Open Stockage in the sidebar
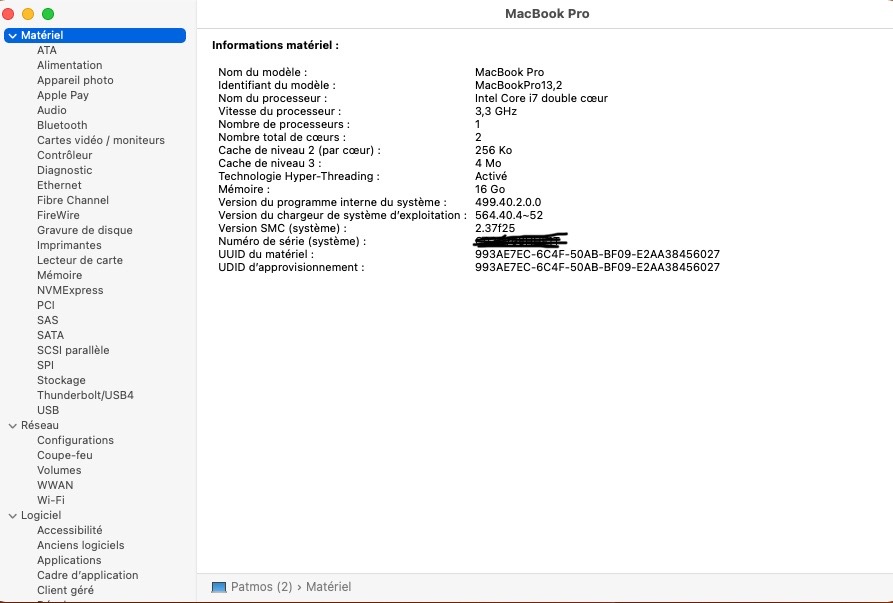The height and width of the screenshot is (603, 893). pos(61,380)
